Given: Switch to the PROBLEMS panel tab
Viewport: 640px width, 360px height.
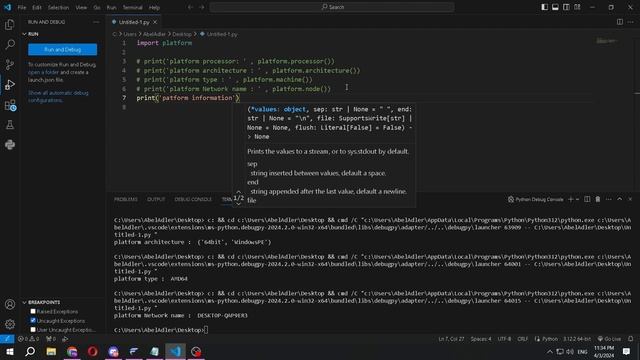Looking at the screenshot, I should click(126, 199).
